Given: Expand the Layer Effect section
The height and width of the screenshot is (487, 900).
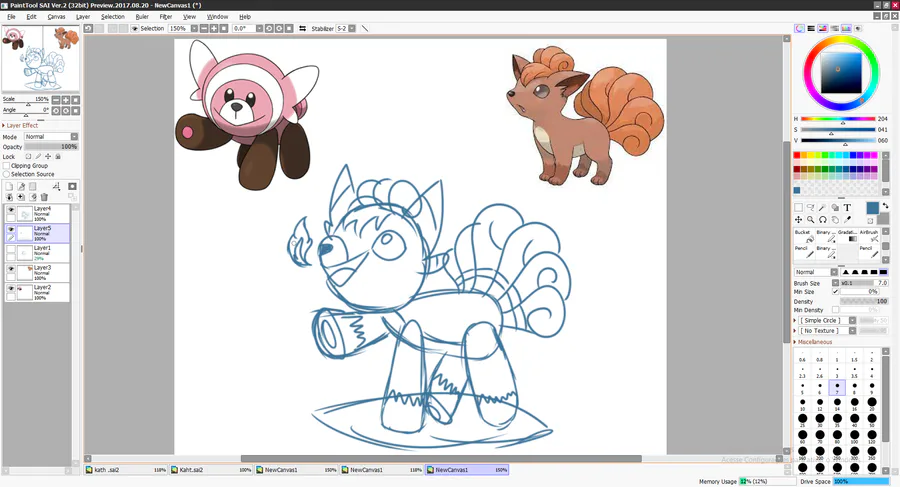Looking at the screenshot, I should pos(20,125).
